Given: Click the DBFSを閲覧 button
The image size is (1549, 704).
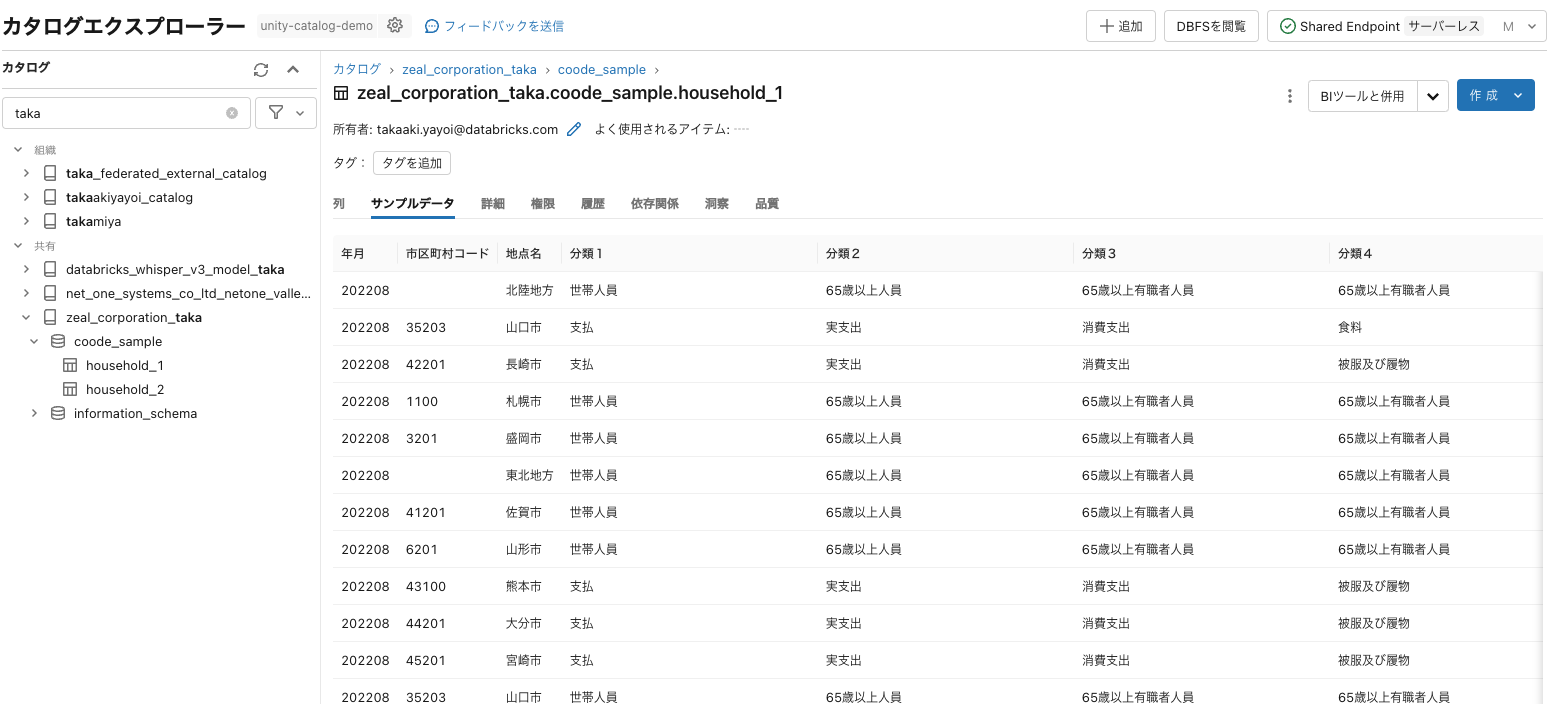Looking at the screenshot, I should 1210,25.
